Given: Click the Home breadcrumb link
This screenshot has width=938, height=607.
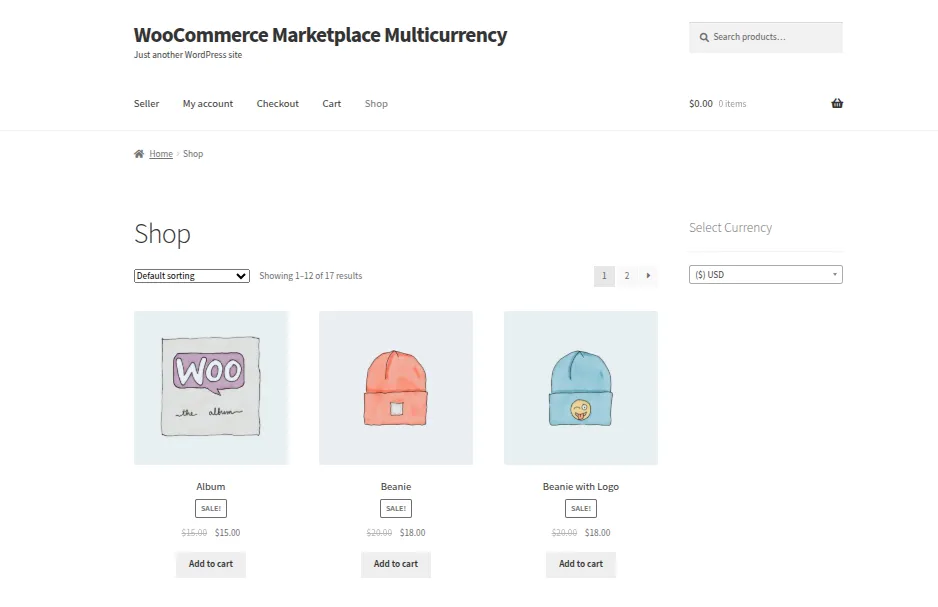Looking at the screenshot, I should (160, 153).
